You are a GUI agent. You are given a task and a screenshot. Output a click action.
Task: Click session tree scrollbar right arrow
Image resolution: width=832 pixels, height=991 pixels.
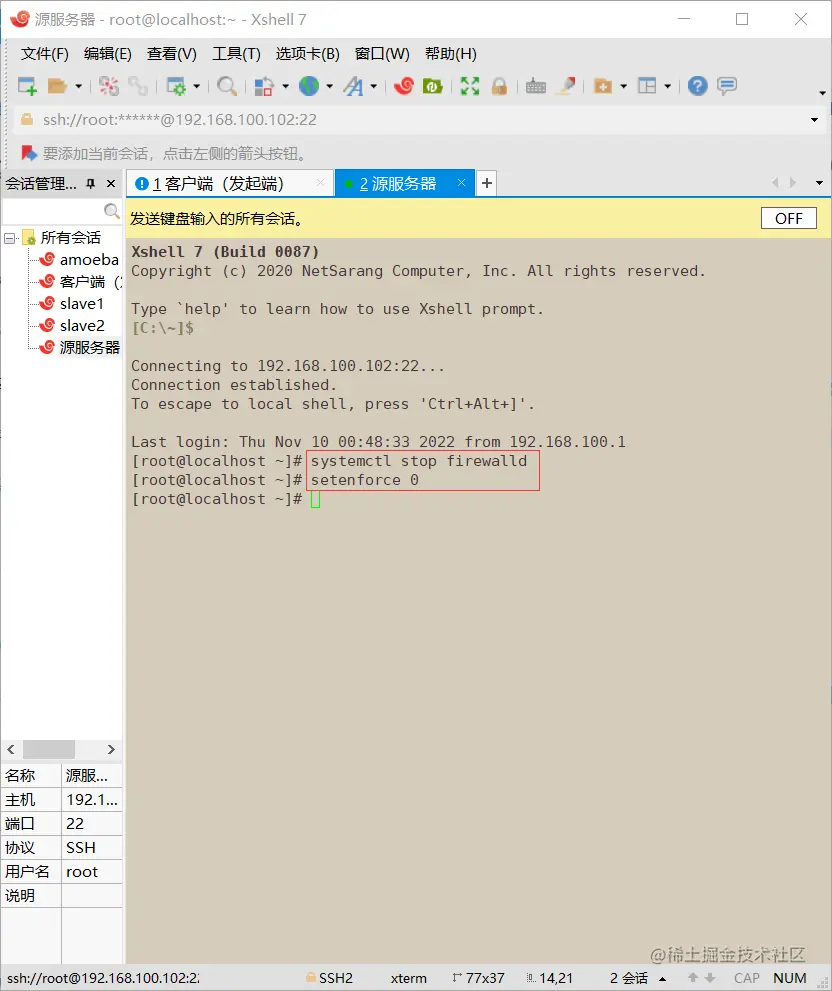coord(111,750)
